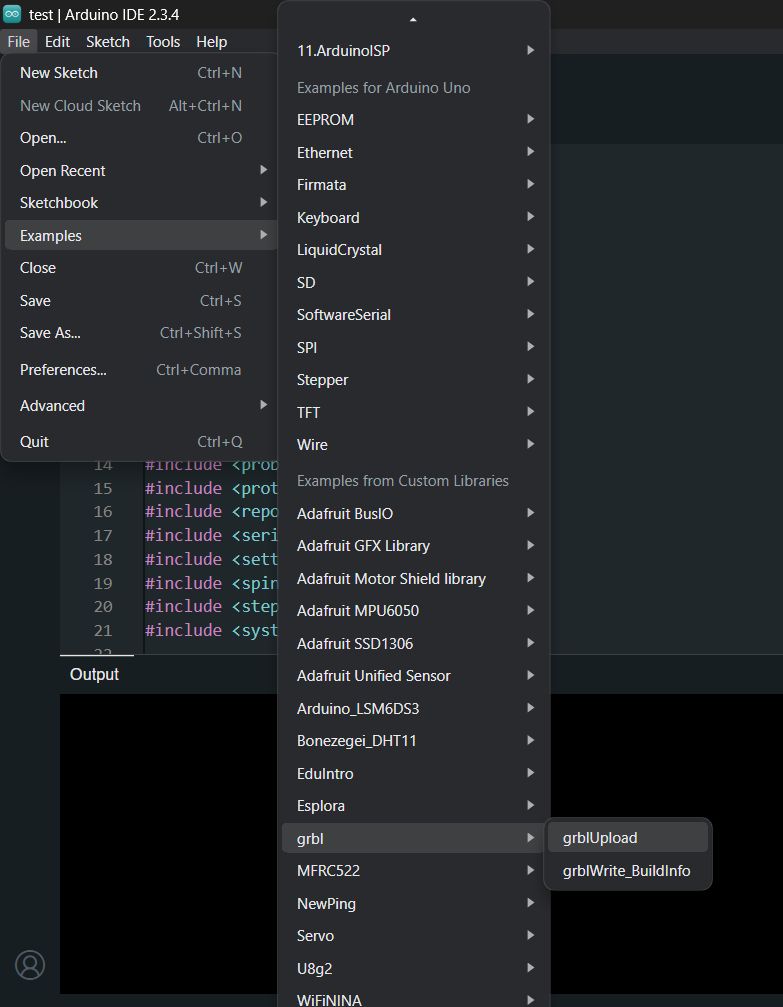783x1007 pixels.
Task: Expand MFRC522 examples submenu
Action: (x=414, y=870)
